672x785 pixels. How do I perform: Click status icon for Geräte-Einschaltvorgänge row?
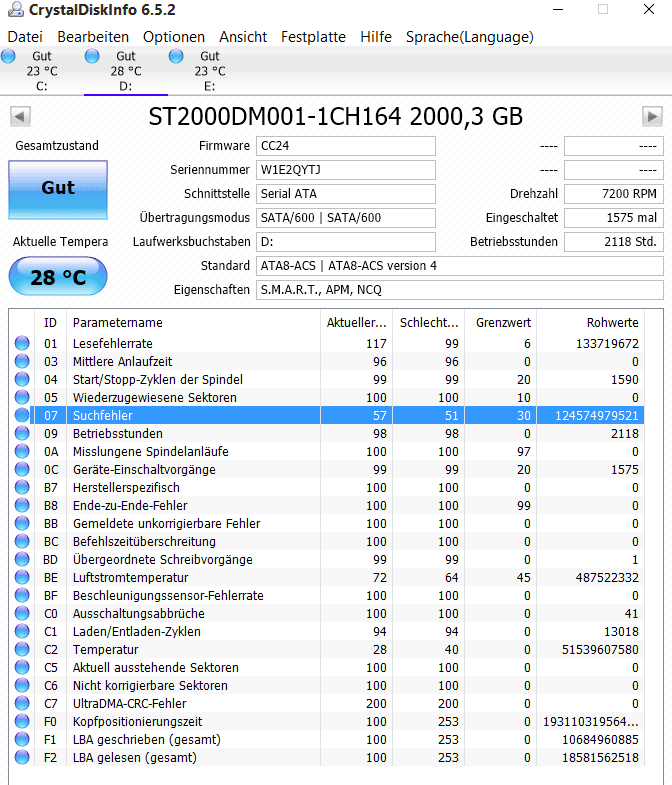[22, 469]
